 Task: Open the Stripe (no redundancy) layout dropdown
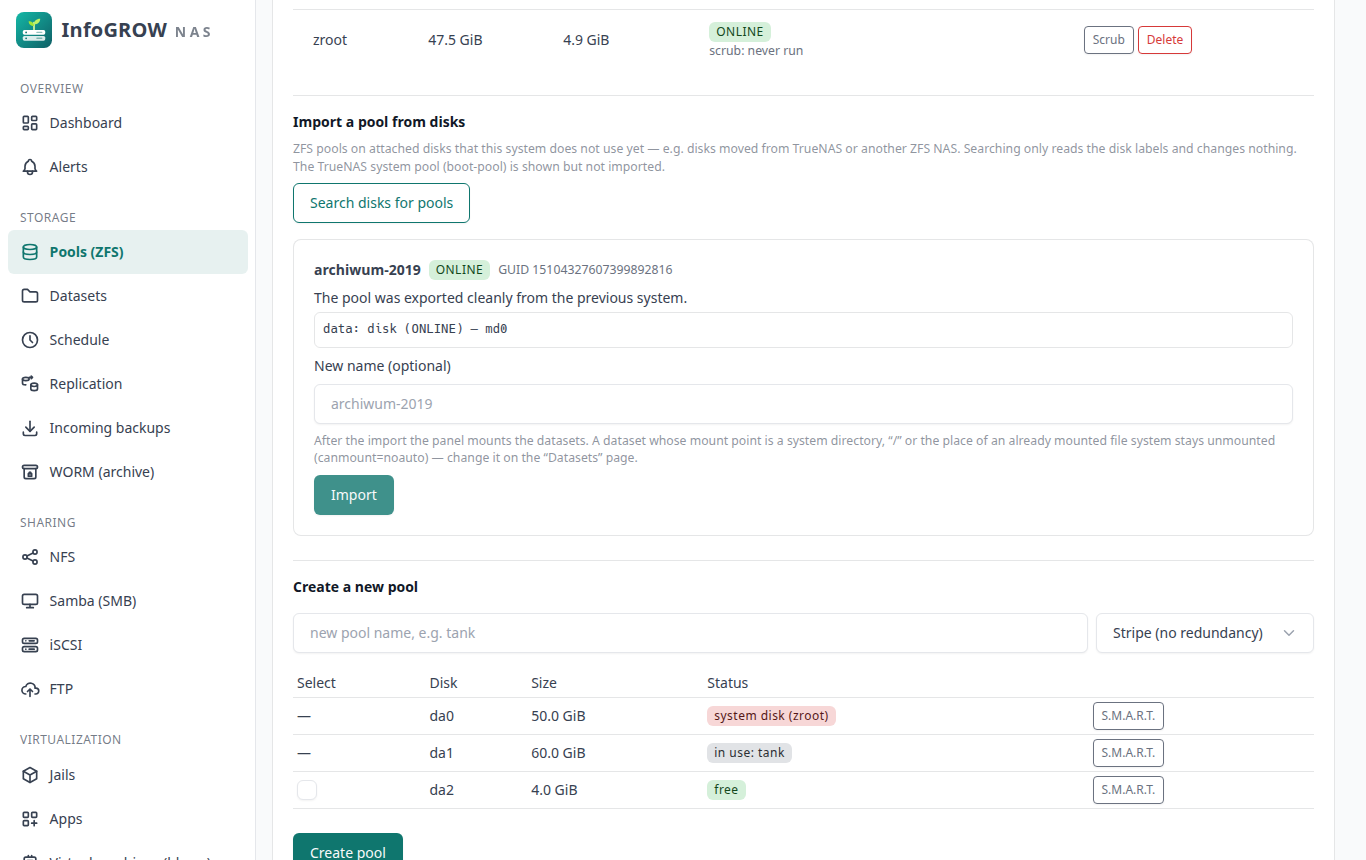click(x=1204, y=633)
